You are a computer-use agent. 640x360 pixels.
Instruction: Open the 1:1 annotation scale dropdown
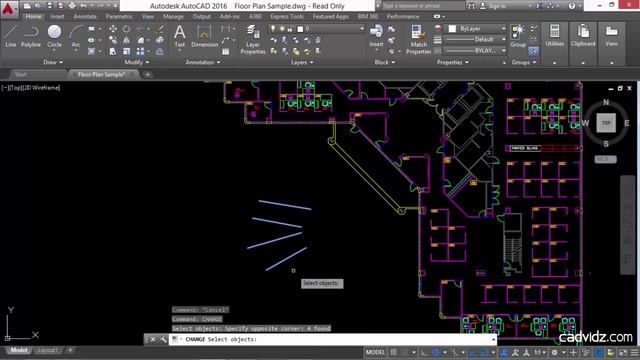pyautogui.click(x=540, y=352)
